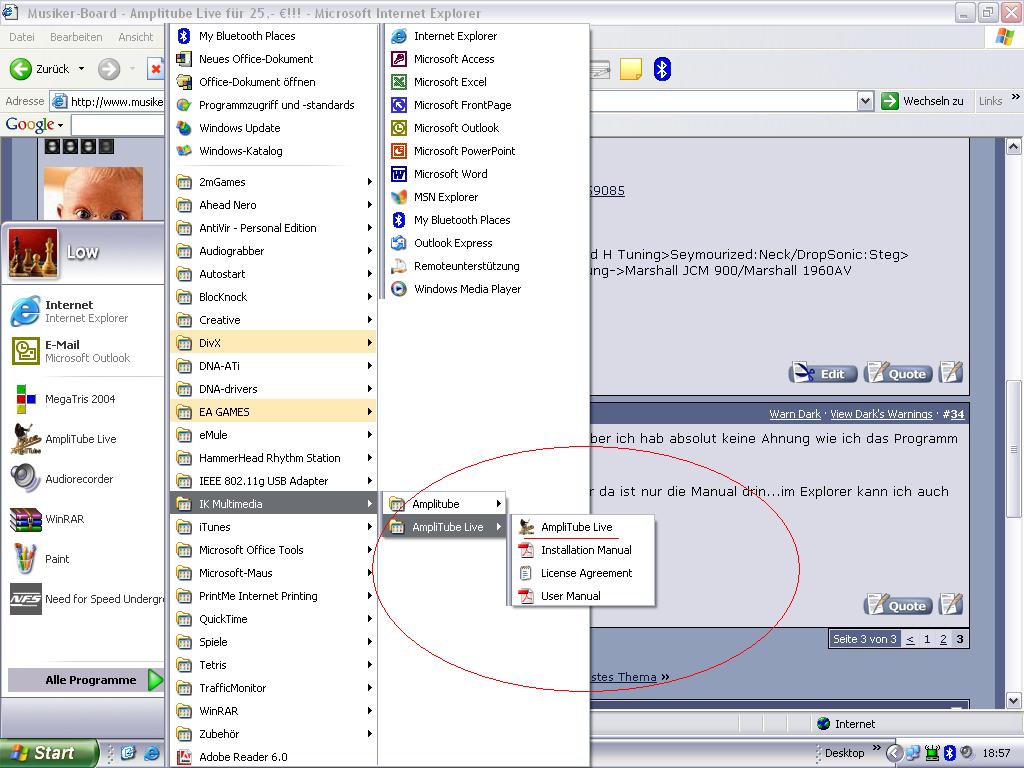This screenshot has width=1024, height=768.
Task: Click the Edit post button
Action: pos(824,373)
